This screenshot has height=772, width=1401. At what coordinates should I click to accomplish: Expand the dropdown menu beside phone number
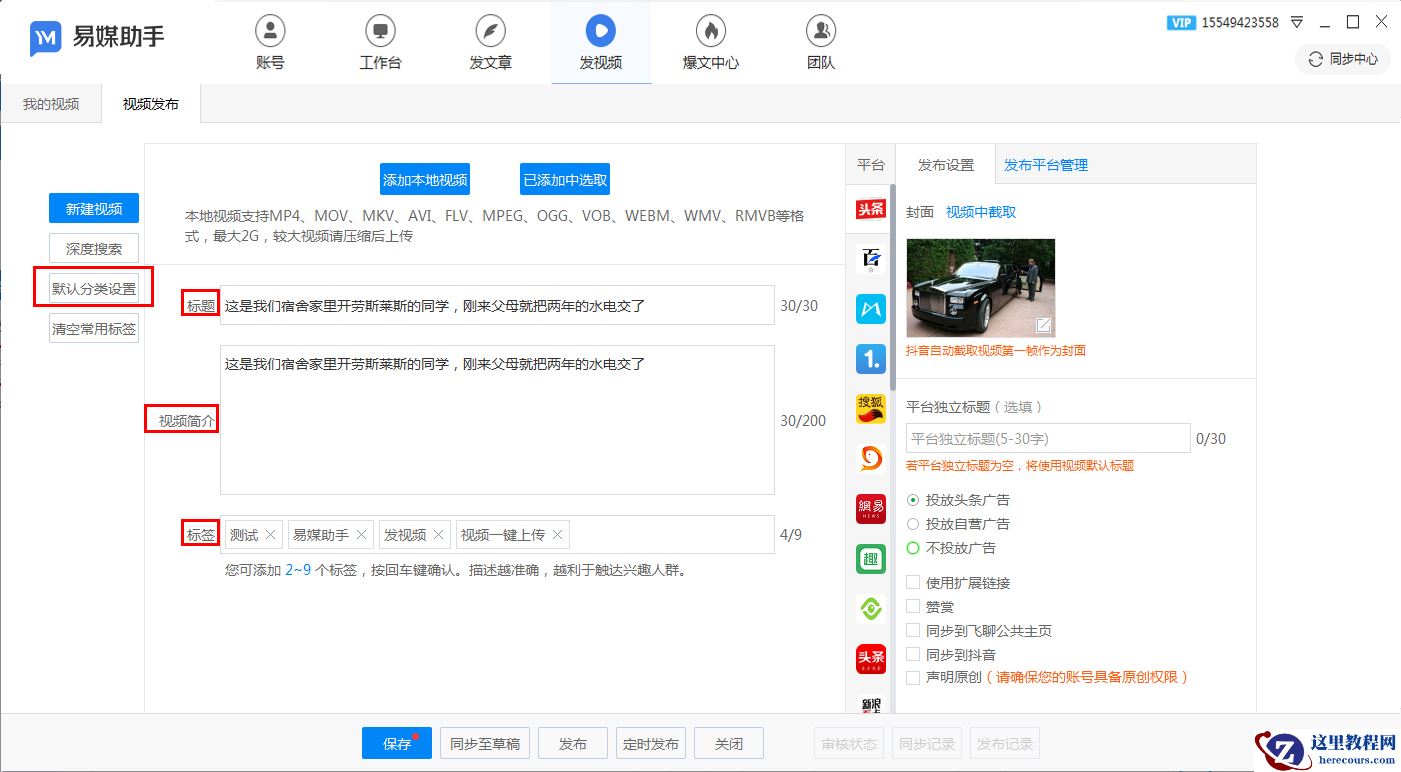(x=1297, y=22)
